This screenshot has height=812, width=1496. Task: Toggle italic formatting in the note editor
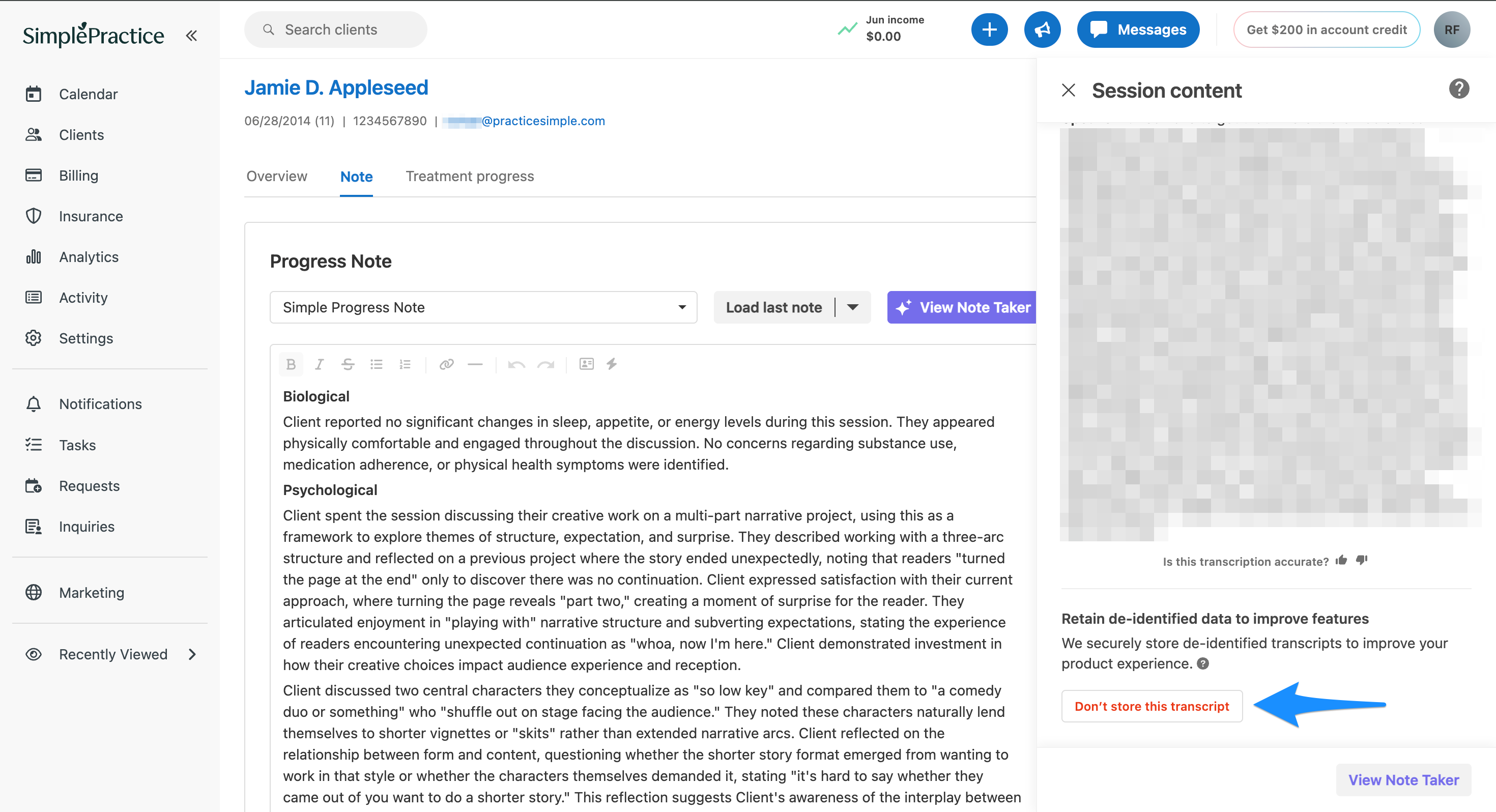320,364
